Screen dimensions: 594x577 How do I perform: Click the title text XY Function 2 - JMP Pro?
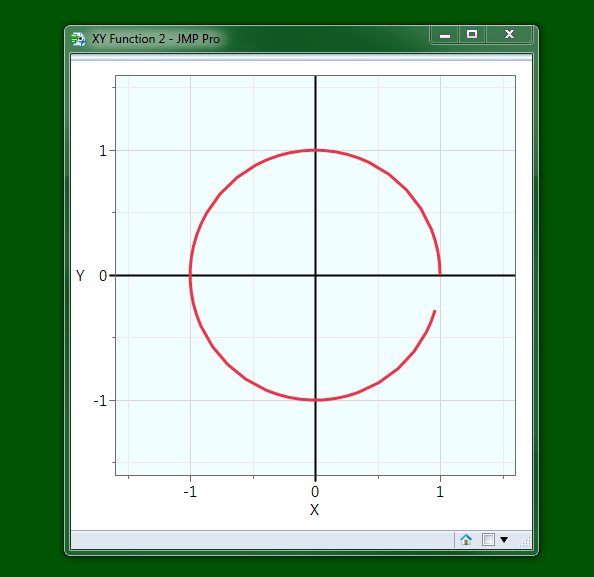coord(156,39)
